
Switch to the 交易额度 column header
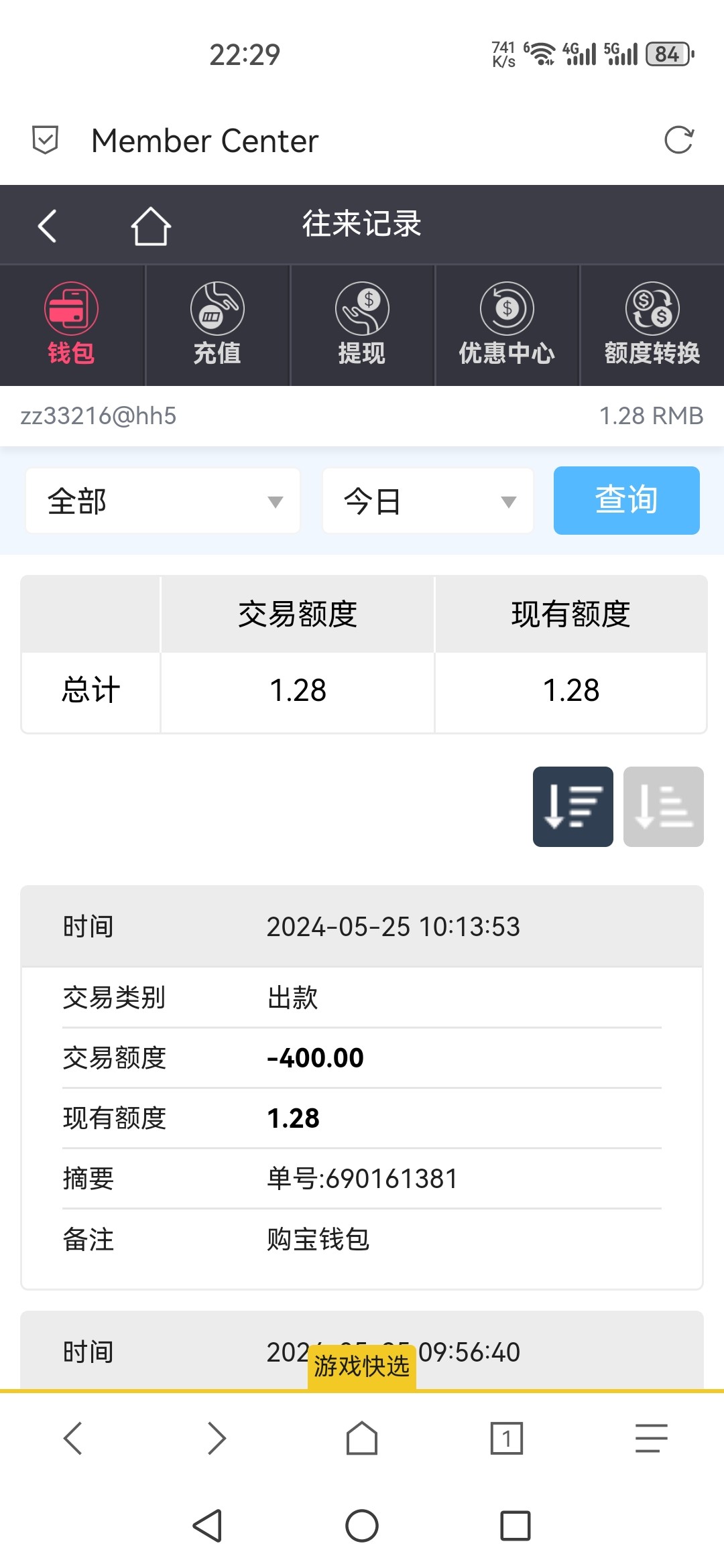coord(297,614)
